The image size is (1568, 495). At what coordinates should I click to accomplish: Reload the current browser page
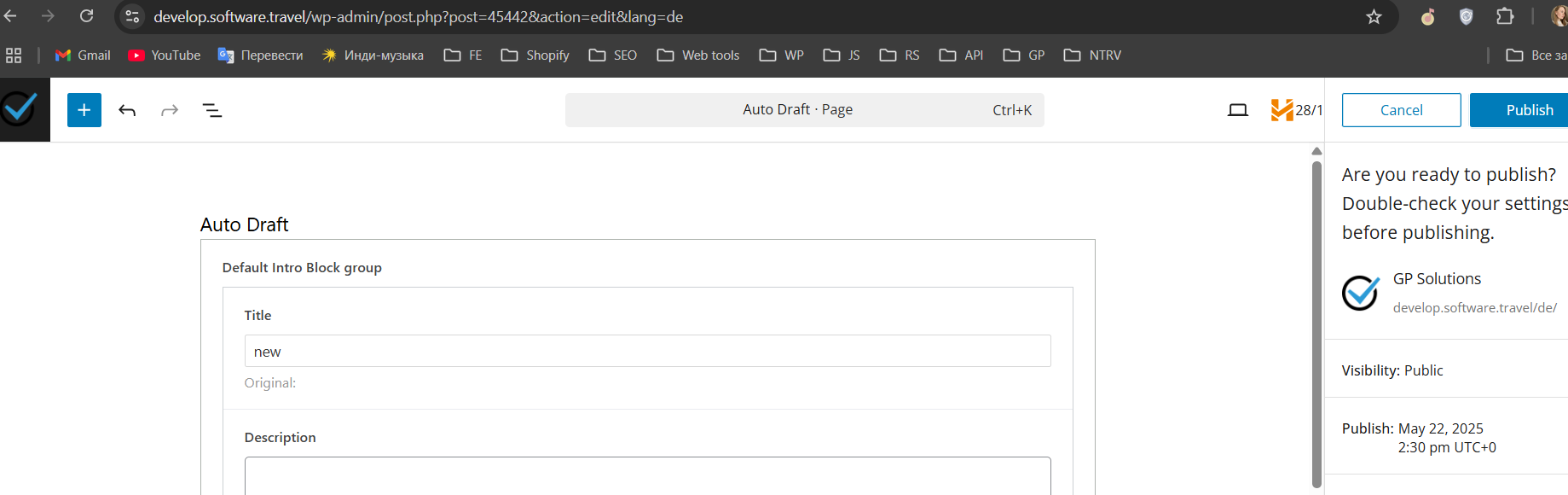point(86,16)
